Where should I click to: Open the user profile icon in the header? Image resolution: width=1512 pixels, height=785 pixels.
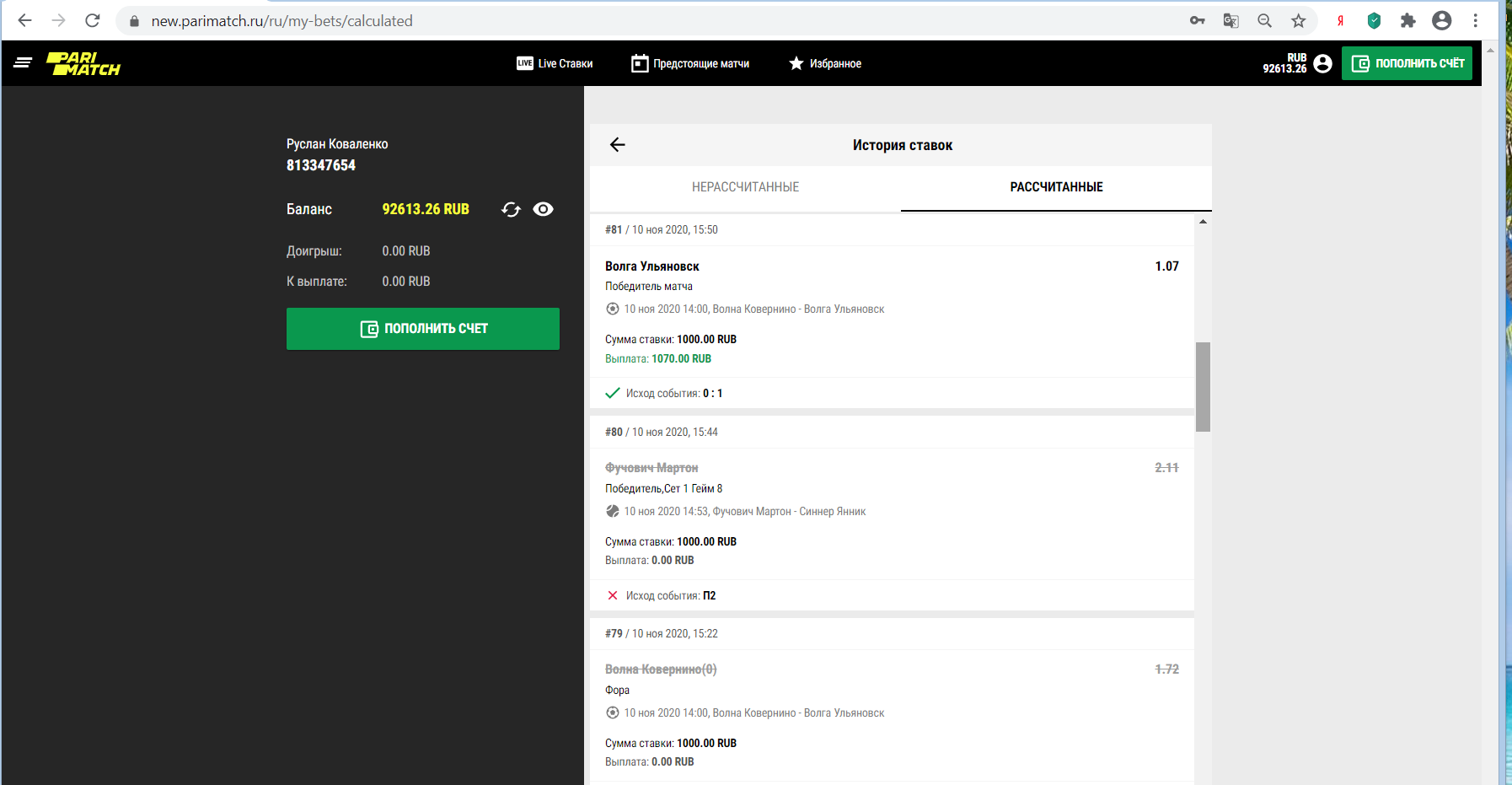click(x=1323, y=63)
